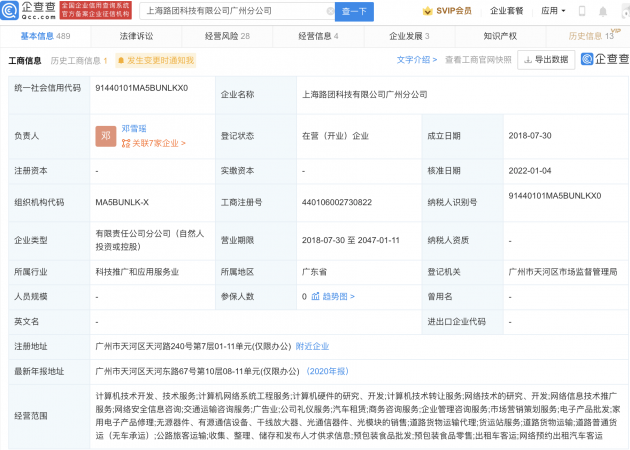The width and height of the screenshot is (630, 450).
Task: Expand the 应用 dropdown
Action: point(553,11)
